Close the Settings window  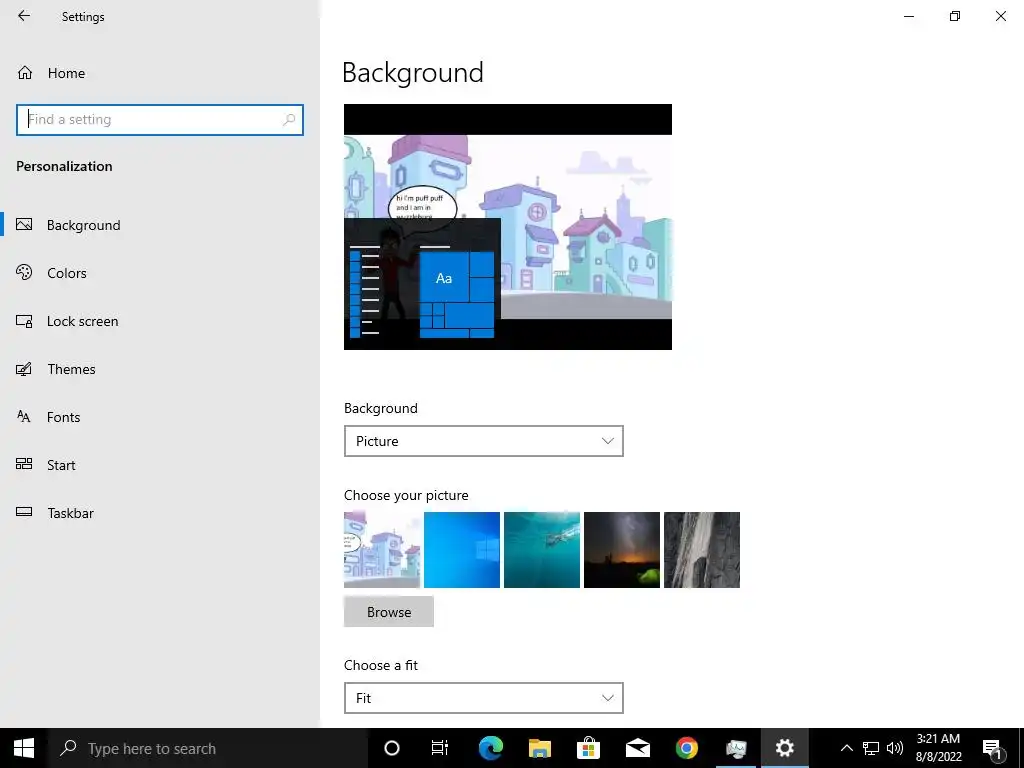[x=1000, y=16]
